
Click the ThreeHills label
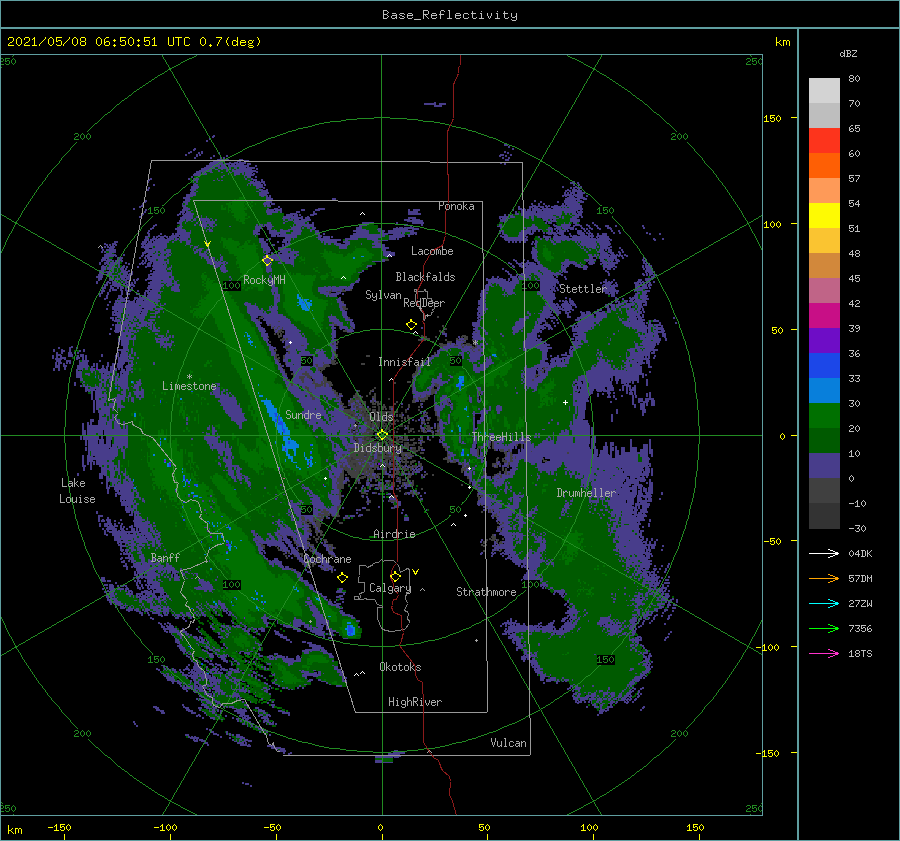pos(501,437)
